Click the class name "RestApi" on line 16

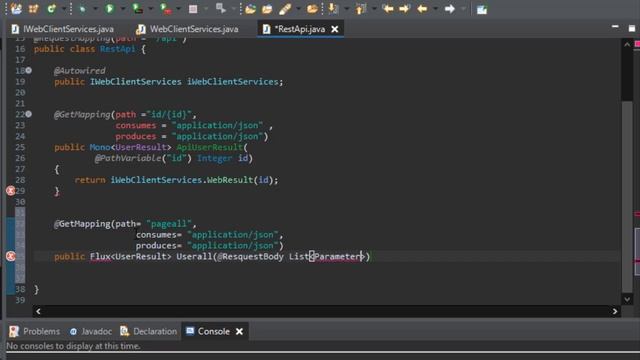[x=118, y=49]
